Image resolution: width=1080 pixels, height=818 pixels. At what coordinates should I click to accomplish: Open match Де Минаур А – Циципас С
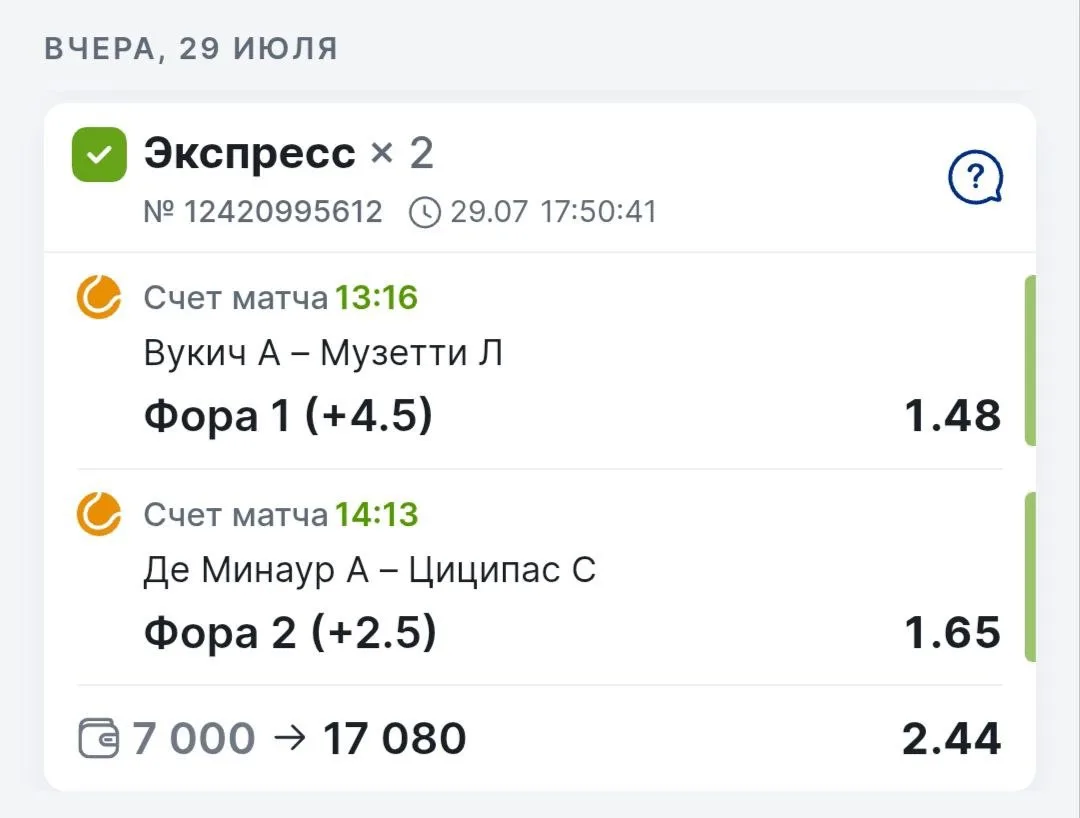click(x=370, y=570)
